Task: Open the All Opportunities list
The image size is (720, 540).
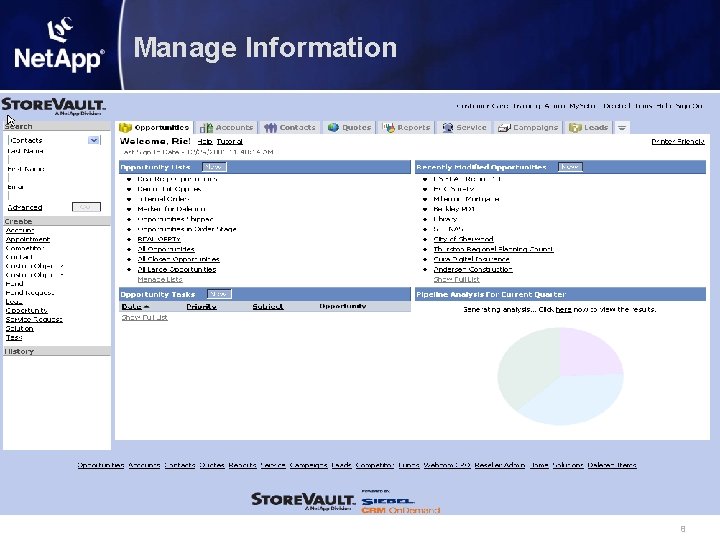Action: (166, 249)
